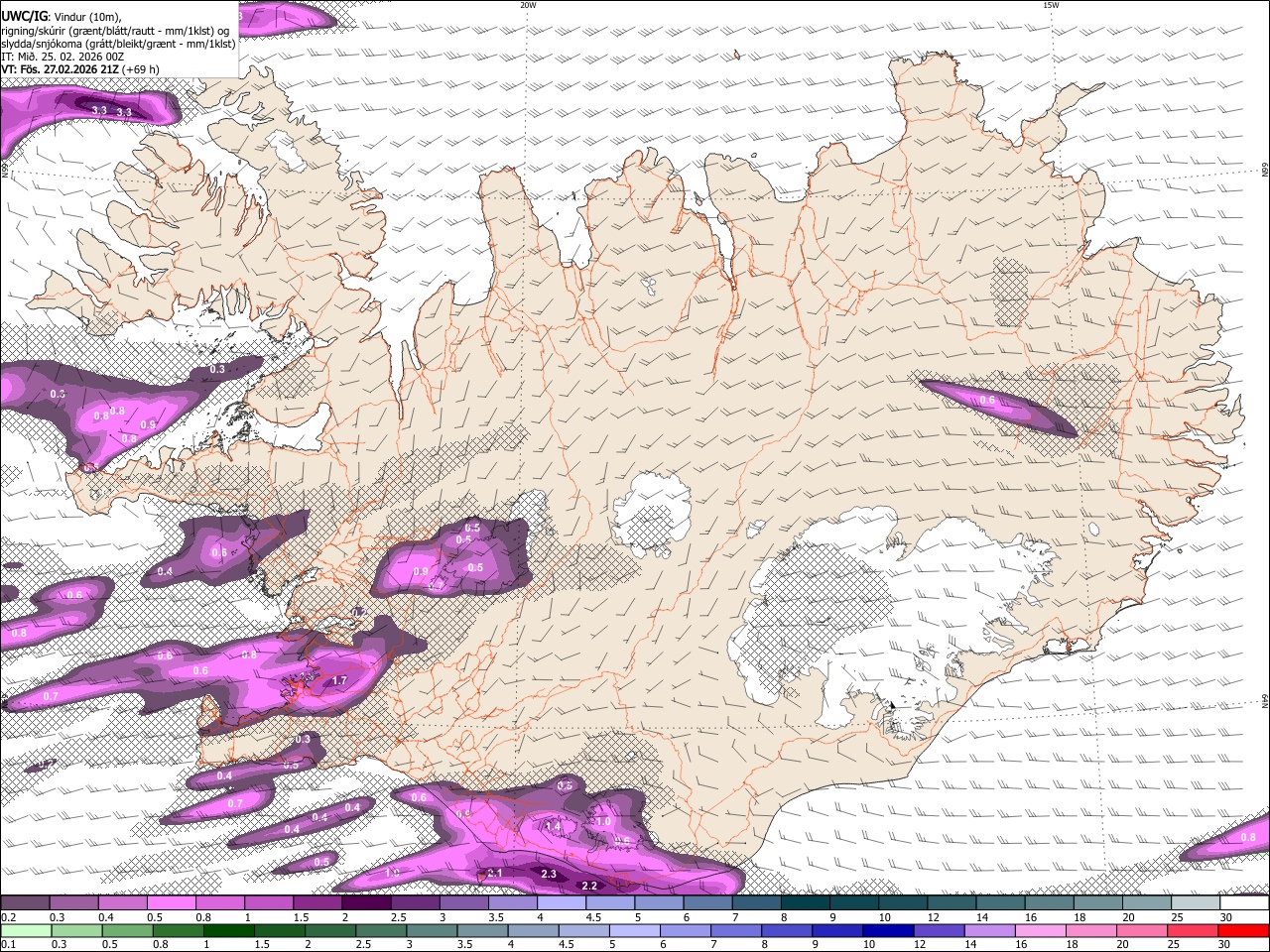This screenshot has height=952, width=1270.
Task: Click the '2.1' precipitation value on map
Action: [495, 873]
